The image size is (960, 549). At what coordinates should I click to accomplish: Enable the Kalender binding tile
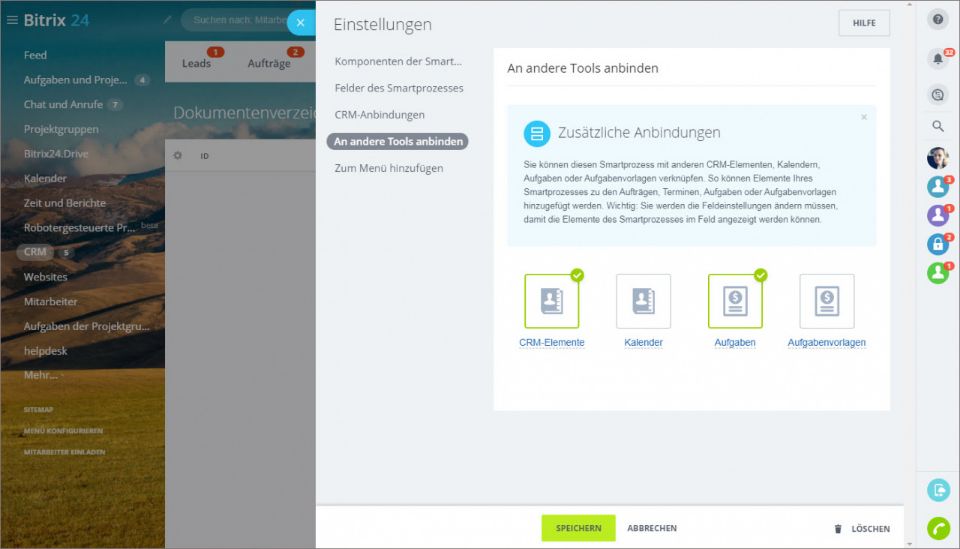(643, 301)
